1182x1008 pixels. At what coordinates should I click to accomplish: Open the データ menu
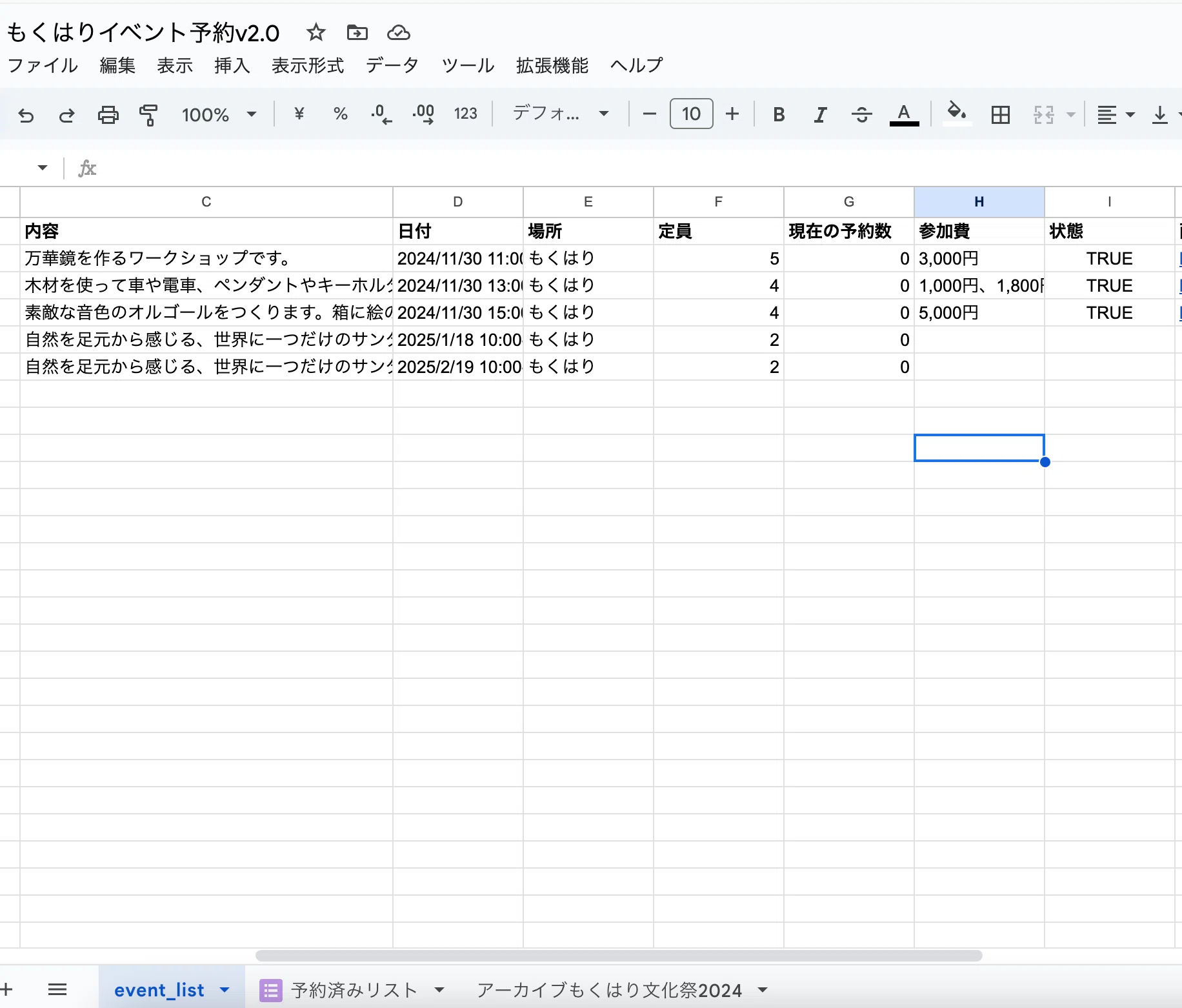392,65
